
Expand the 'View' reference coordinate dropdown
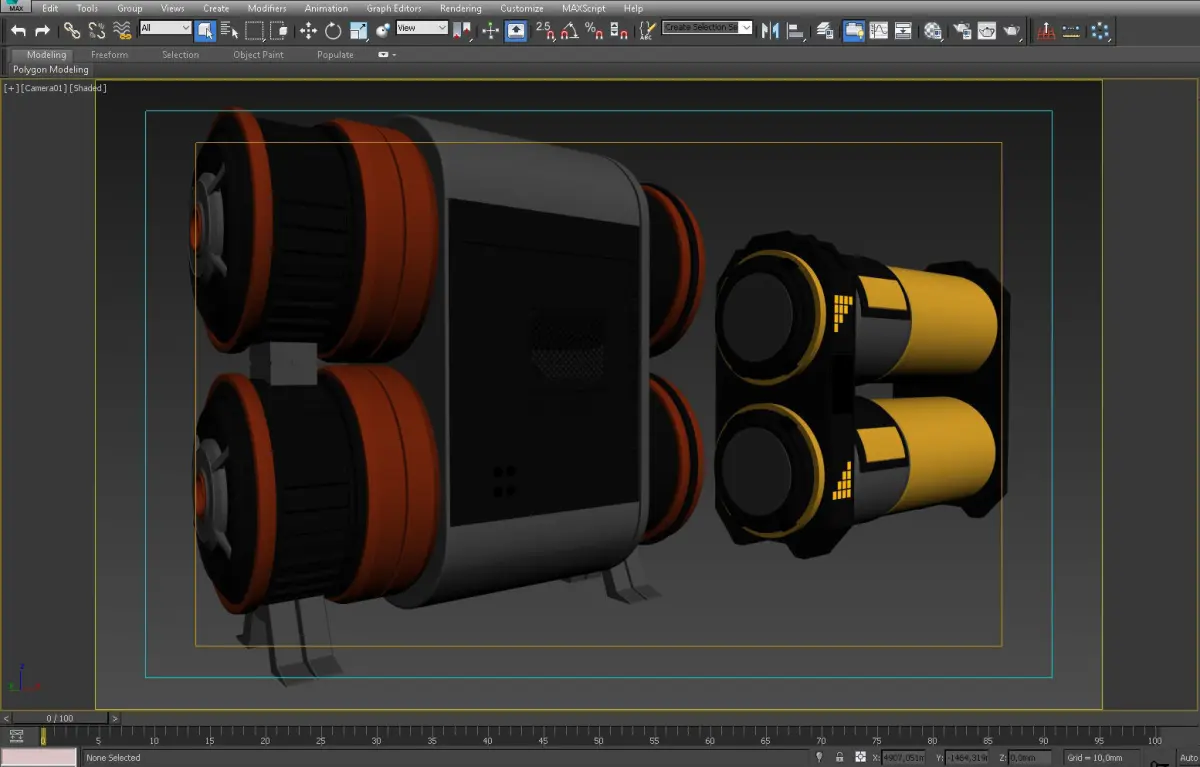pyautogui.click(x=421, y=28)
